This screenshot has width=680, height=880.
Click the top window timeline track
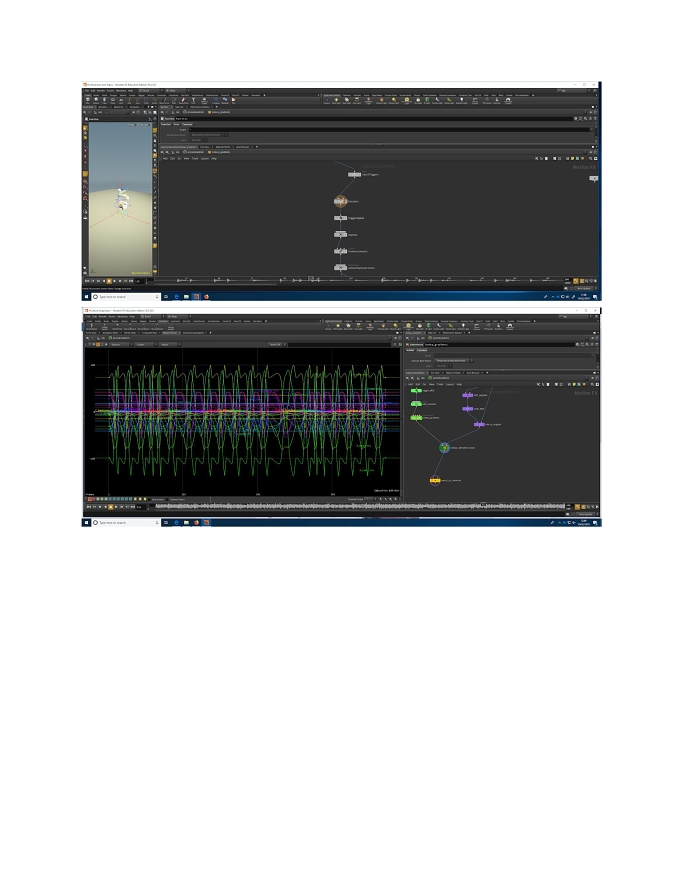[359, 279]
